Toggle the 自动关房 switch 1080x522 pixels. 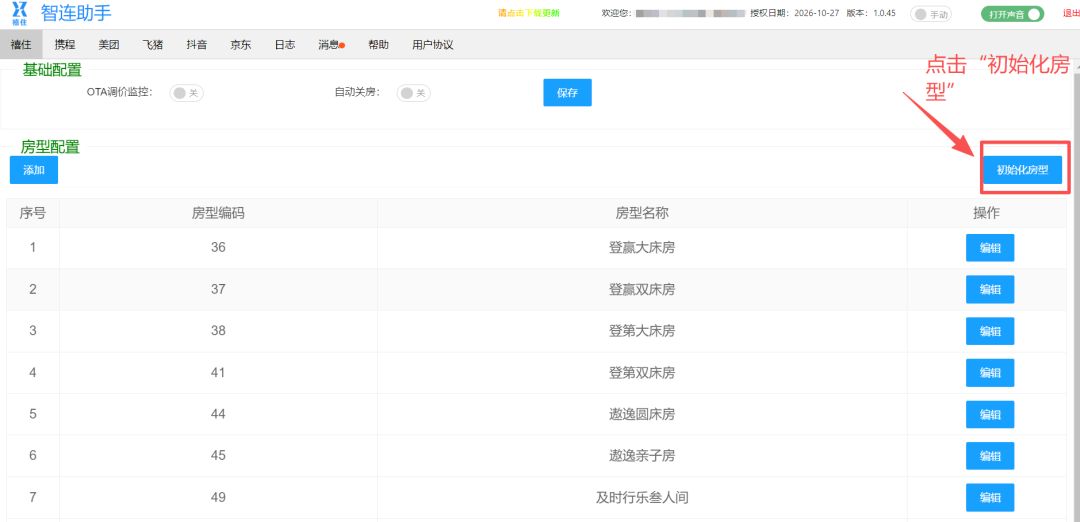[x=414, y=93]
